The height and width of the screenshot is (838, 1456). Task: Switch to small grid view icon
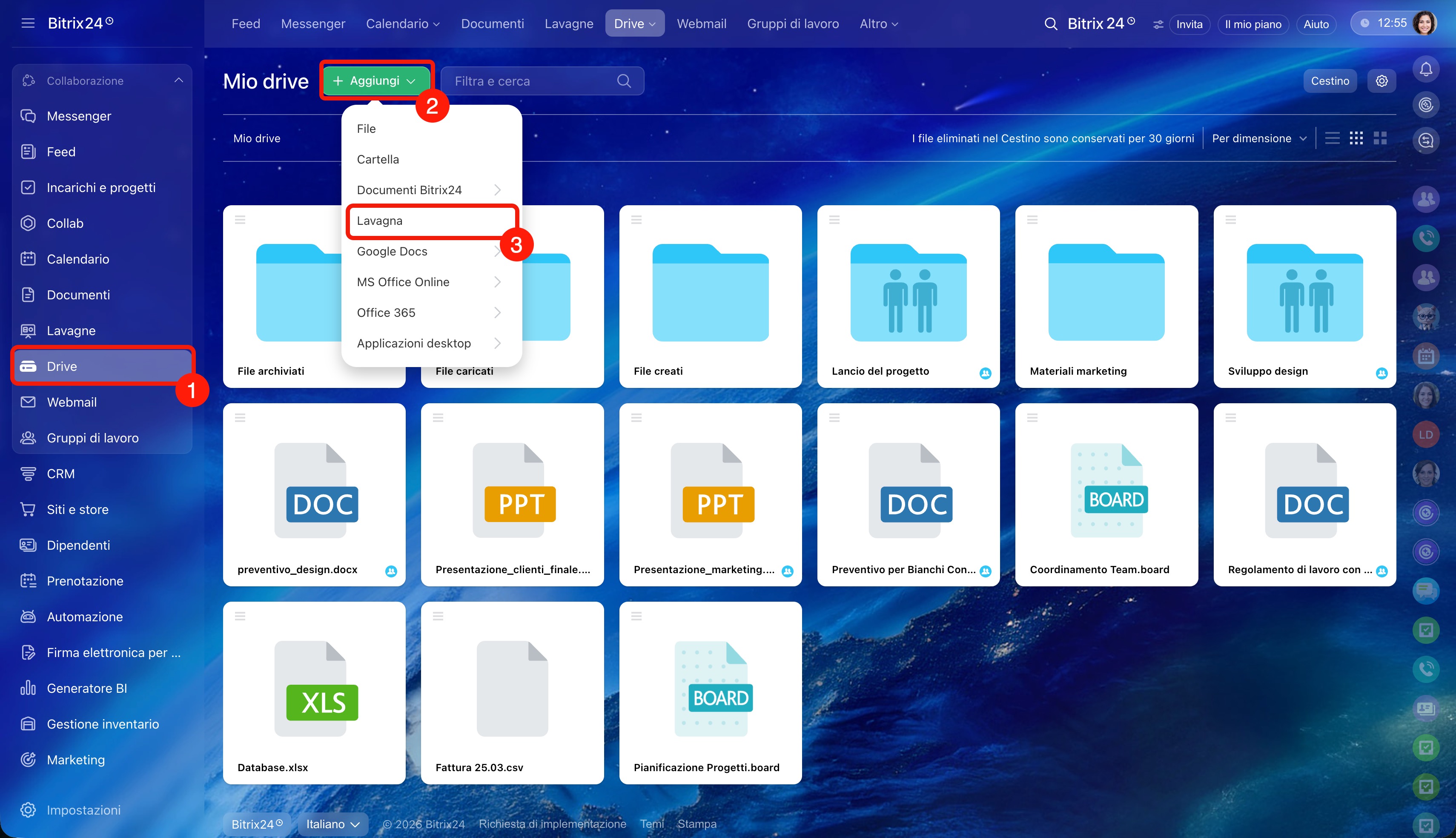coord(1356,138)
